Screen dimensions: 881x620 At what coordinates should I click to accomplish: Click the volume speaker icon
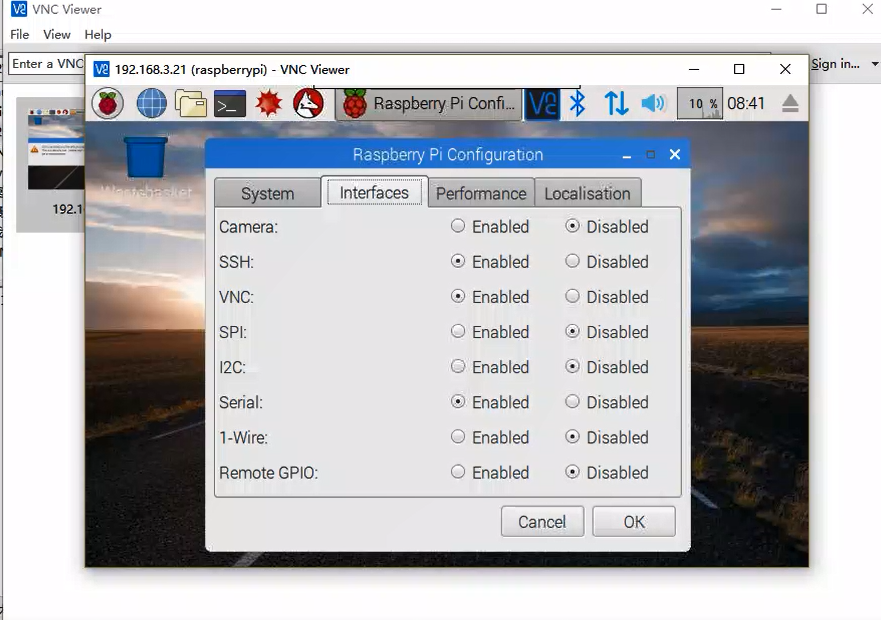coord(653,103)
